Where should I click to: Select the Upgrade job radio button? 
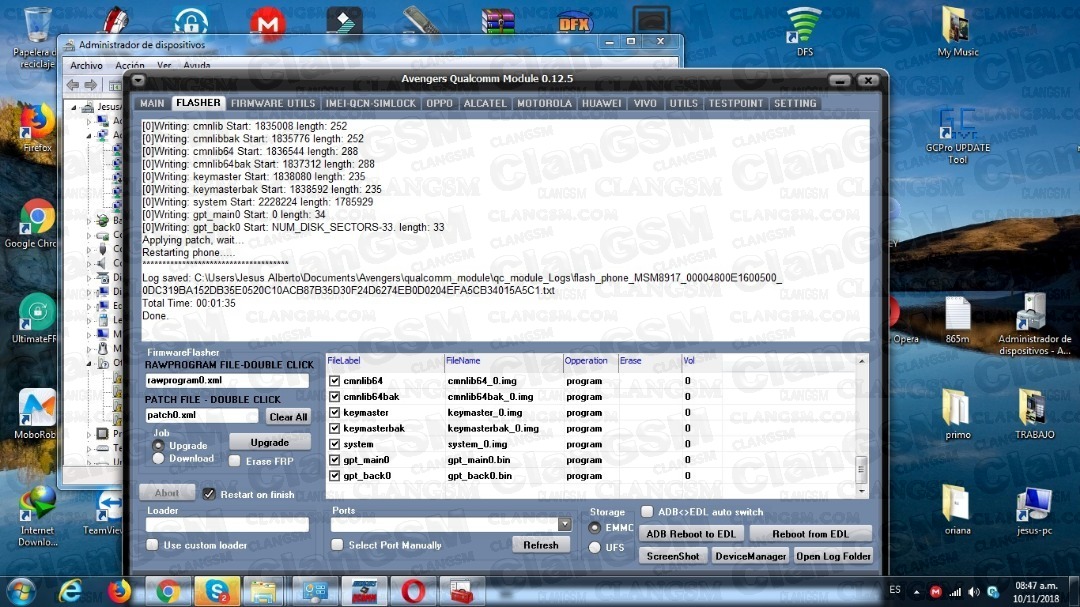(159, 445)
